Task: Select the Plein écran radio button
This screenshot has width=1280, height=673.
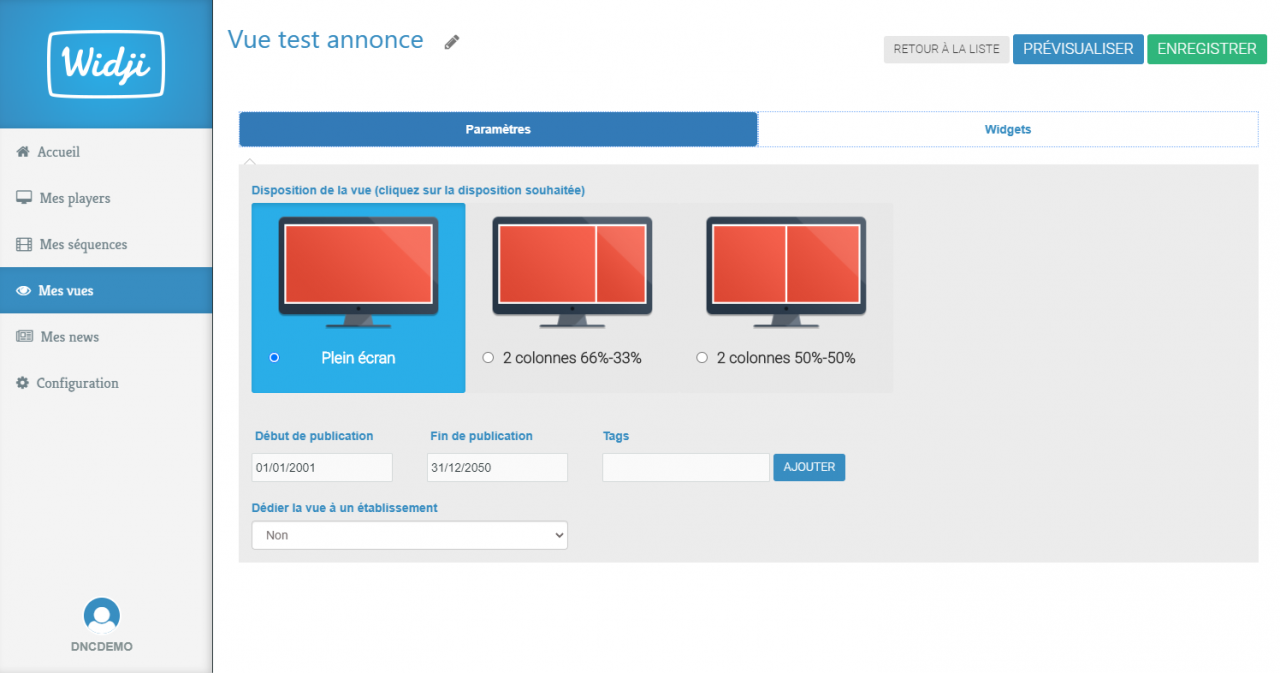Action: 274,357
